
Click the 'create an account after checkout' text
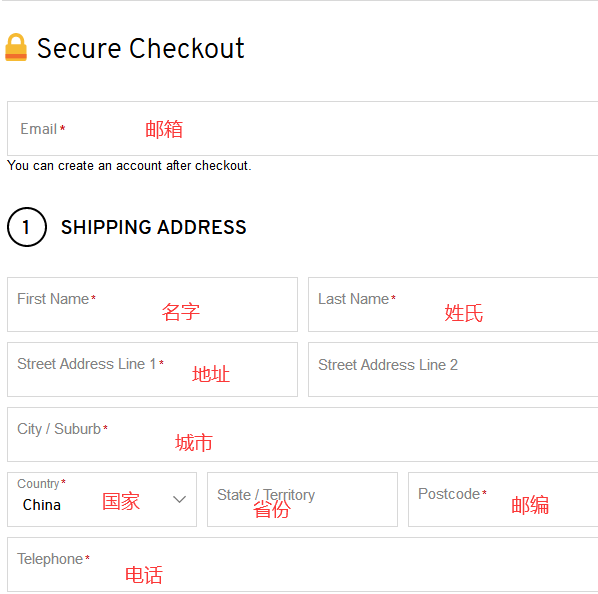[x=155, y=166]
